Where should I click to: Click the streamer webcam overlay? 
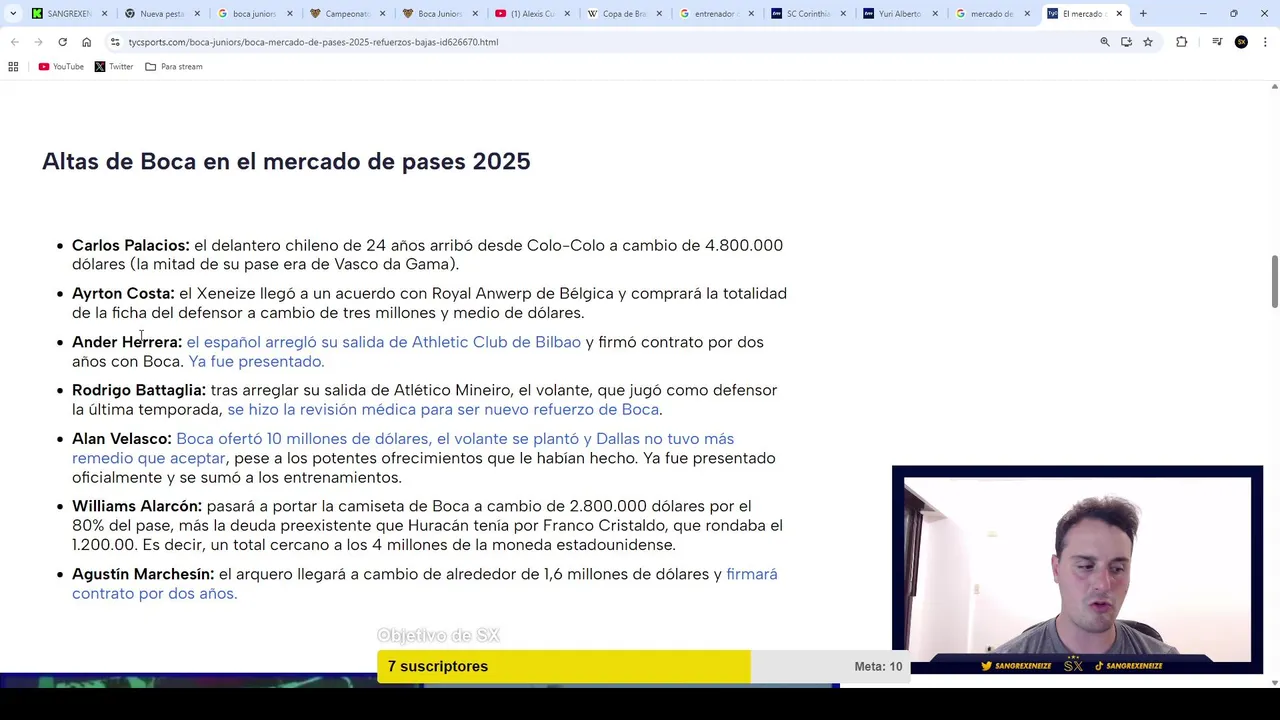[1077, 570]
